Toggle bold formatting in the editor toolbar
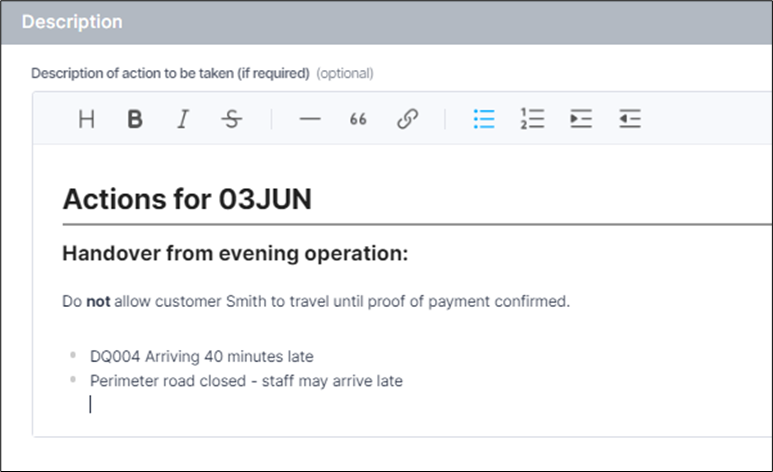The width and height of the screenshot is (773, 472). coord(135,120)
